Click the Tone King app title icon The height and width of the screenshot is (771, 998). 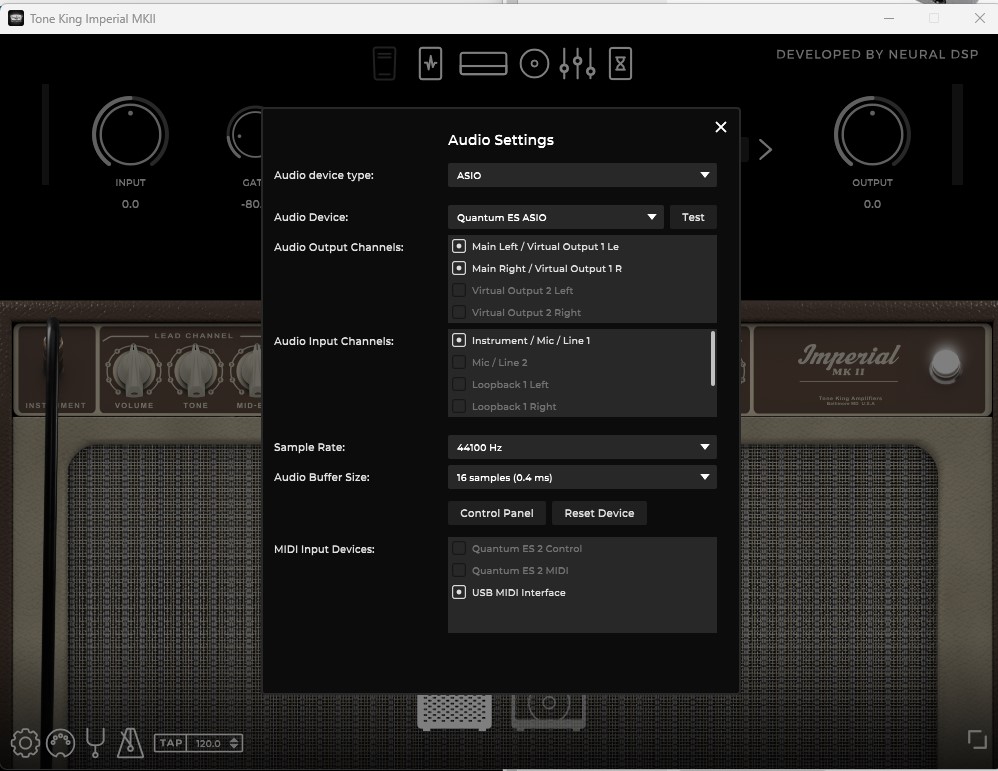[16, 18]
